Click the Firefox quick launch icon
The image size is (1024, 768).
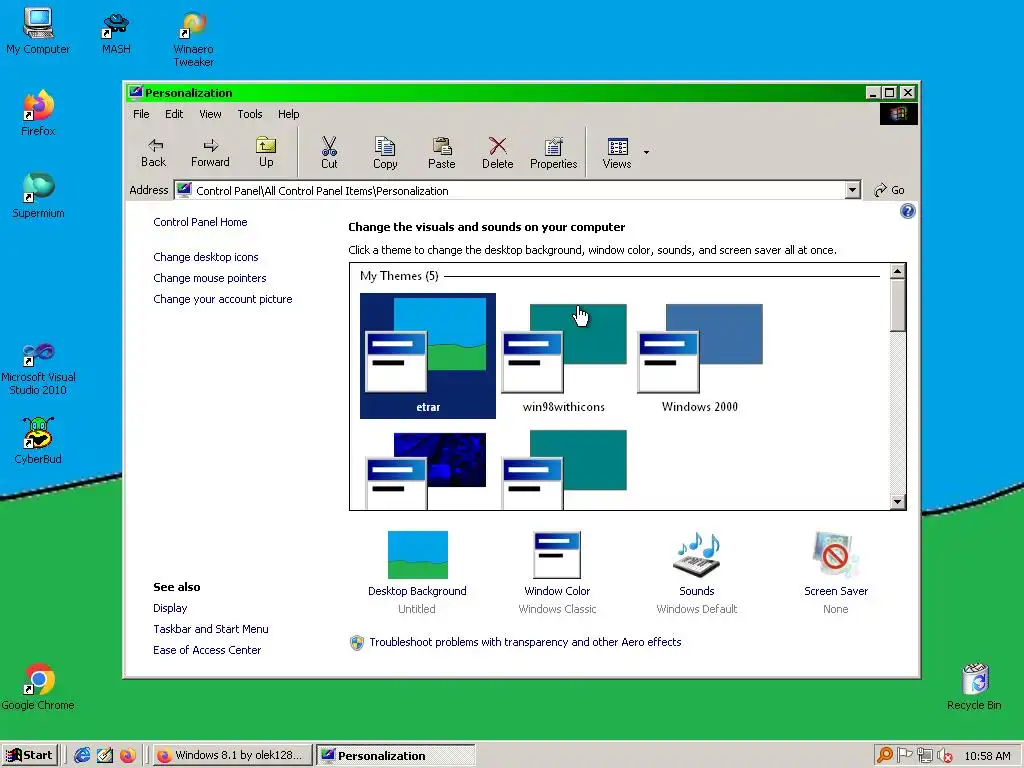click(x=127, y=756)
